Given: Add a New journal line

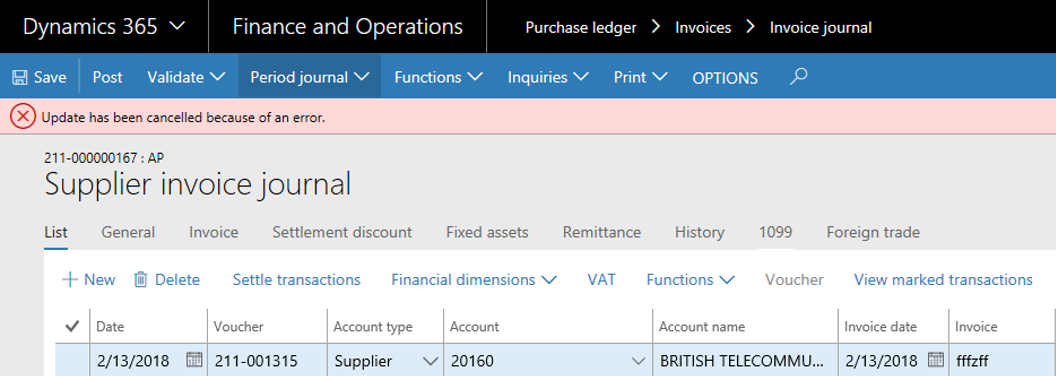Looking at the screenshot, I should click(88, 280).
